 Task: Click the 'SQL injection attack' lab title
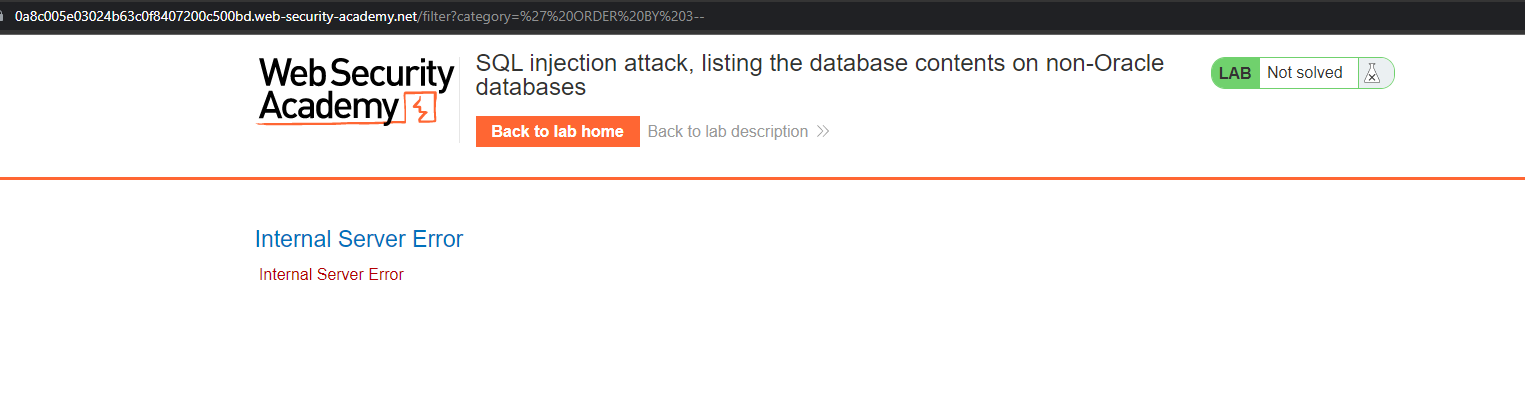coord(585,63)
